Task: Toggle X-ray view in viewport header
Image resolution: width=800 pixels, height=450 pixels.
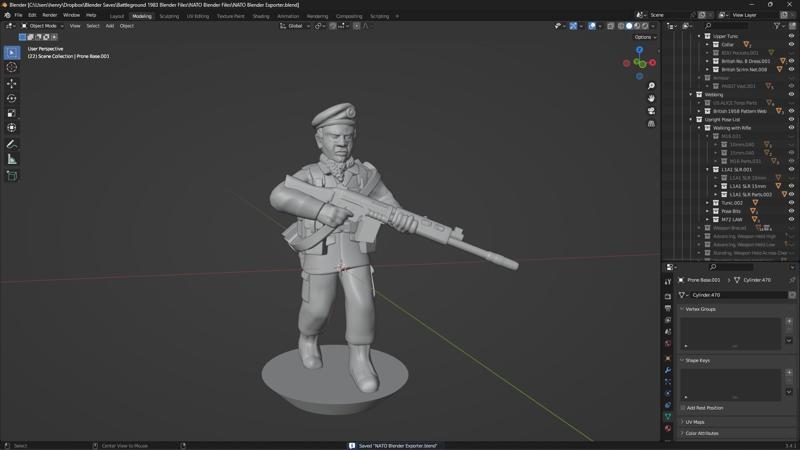Action: (611, 26)
